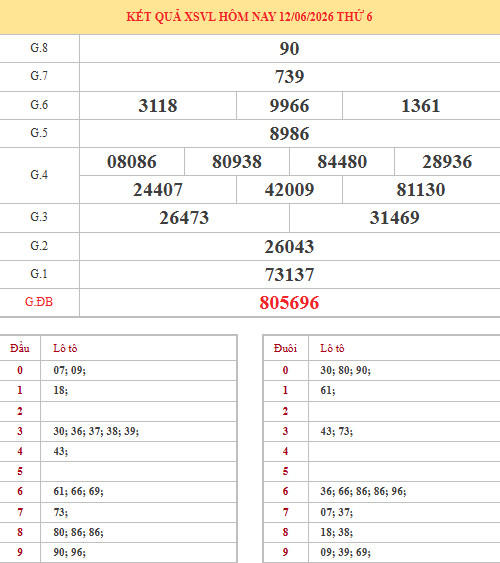Click the G.4 number 42009
Viewport: 500px width, 563px height.
(x=289, y=190)
